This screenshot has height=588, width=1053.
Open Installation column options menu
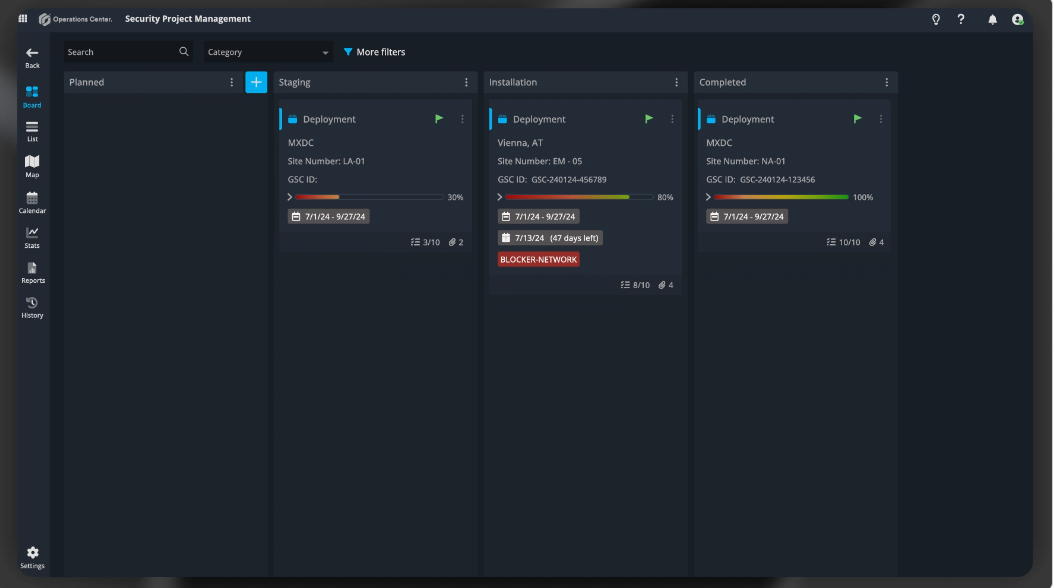pos(676,82)
